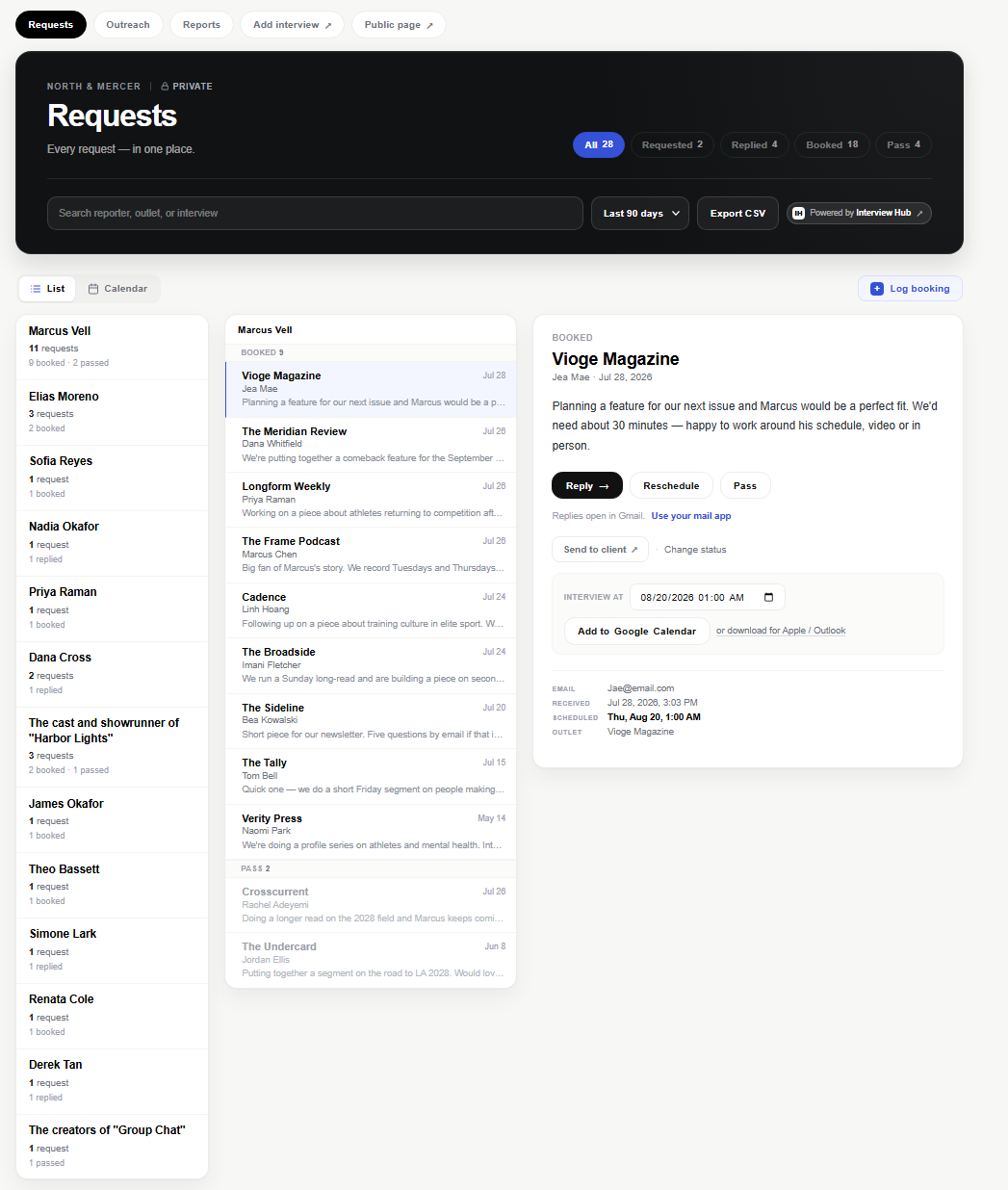Viewport: 1008px width, 1190px height.
Task: Filter by Requested 2
Action: (672, 144)
